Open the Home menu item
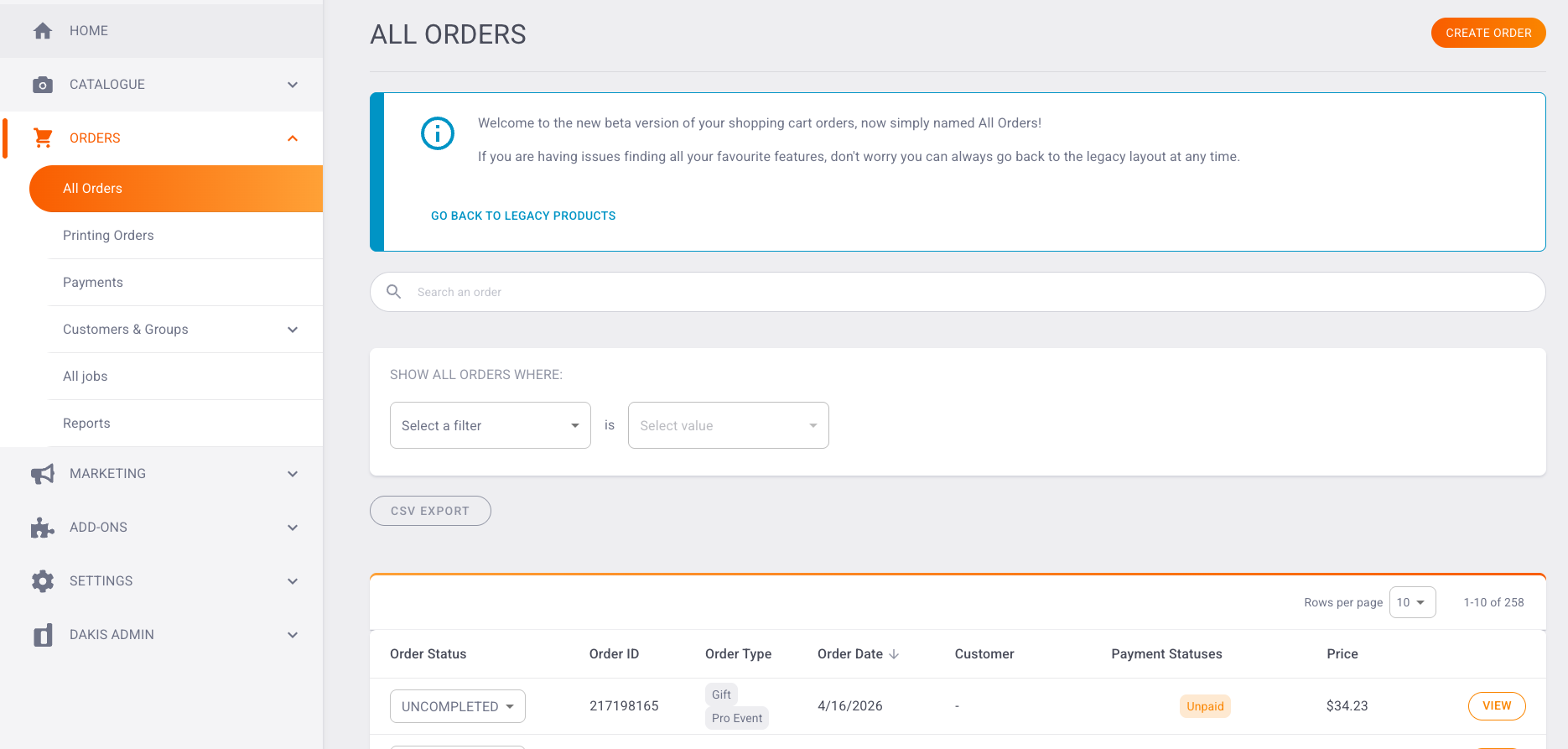This screenshot has height=749, width=1568. pyautogui.click(x=161, y=31)
